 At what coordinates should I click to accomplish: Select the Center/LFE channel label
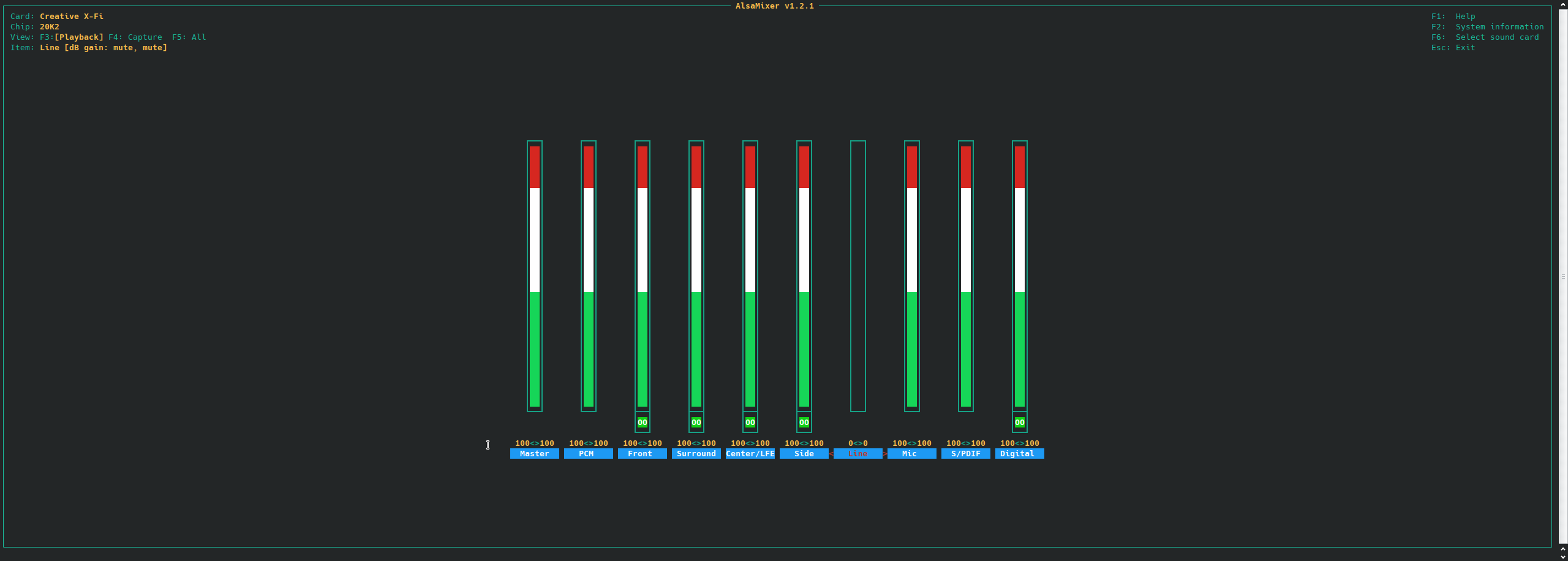click(750, 454)
